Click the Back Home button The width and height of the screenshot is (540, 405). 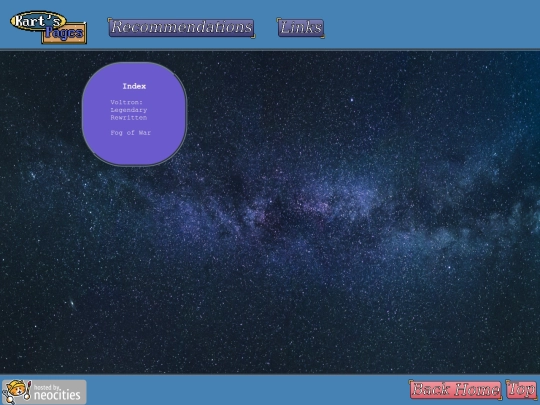[x=455, y=390]
